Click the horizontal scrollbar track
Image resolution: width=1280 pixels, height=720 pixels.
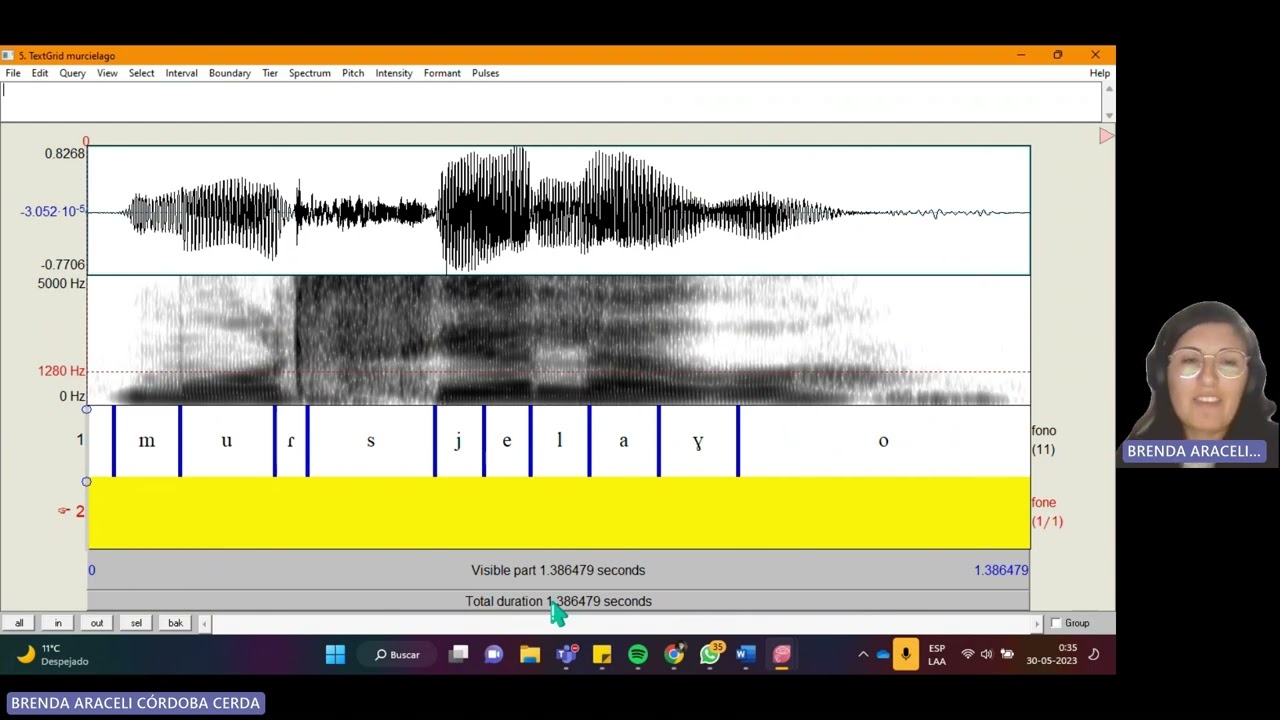click(x=620, y=623)
